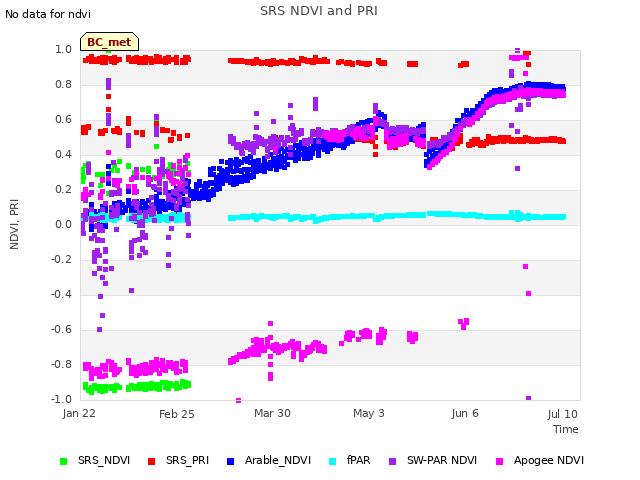Viewport: 640px width, 480px height.
Task: Click the 'Mar 30' x-axis tick label
Action: point(272,413)
